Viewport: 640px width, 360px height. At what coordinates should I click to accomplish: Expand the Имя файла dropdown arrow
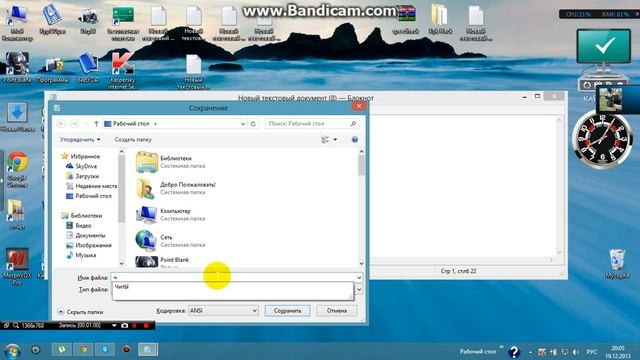coord(359,278)
